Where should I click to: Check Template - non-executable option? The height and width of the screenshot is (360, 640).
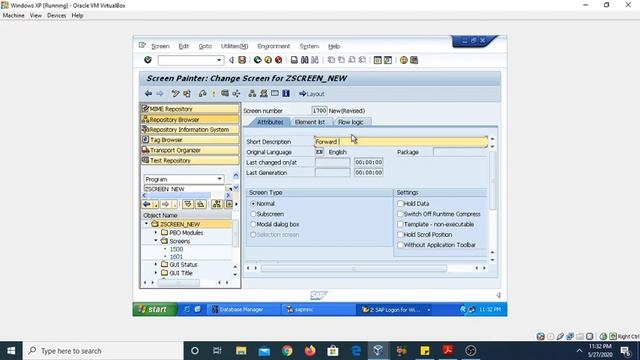[x=400, y=224]
